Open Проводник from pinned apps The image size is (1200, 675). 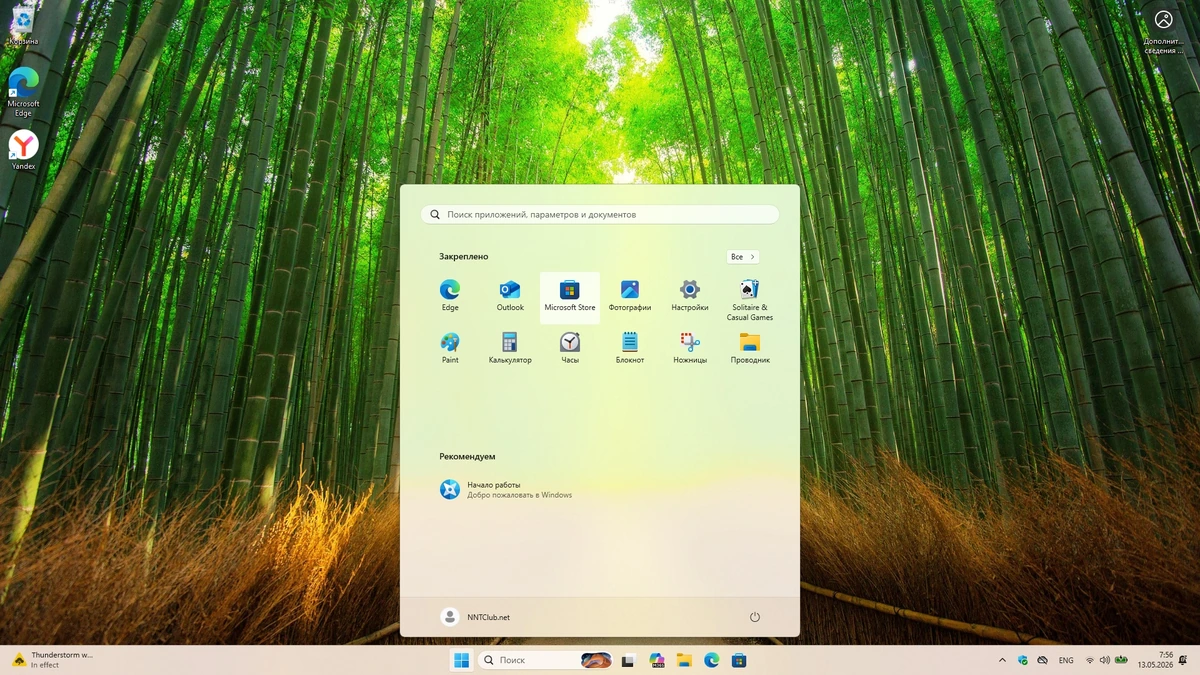[750, 348]
